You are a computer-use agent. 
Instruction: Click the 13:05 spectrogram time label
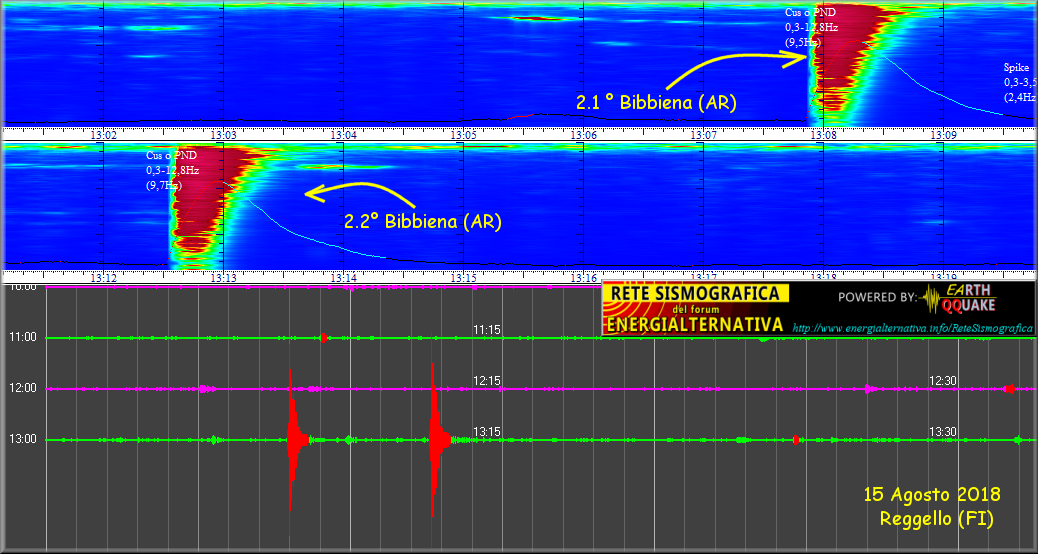click(463, 134)
